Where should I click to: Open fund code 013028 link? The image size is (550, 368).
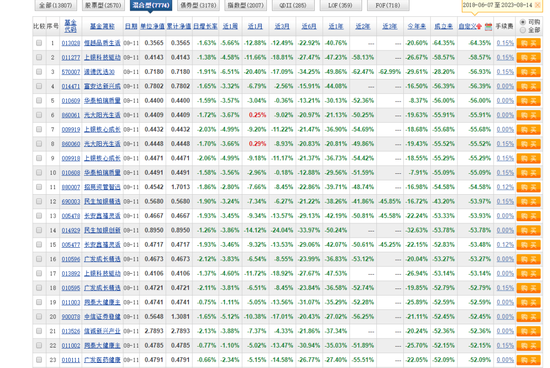pyautogui.click(x=71, y=43)
